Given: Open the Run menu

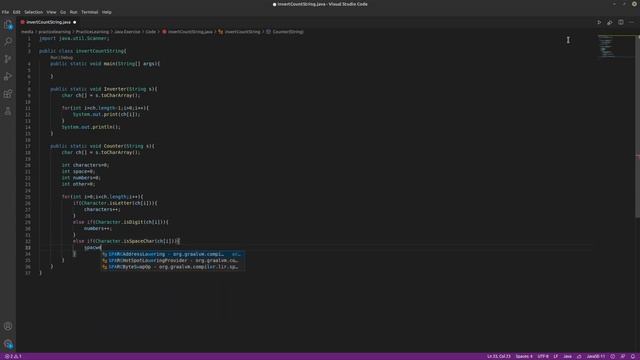Looking at the screenshot, I should 73,12.
